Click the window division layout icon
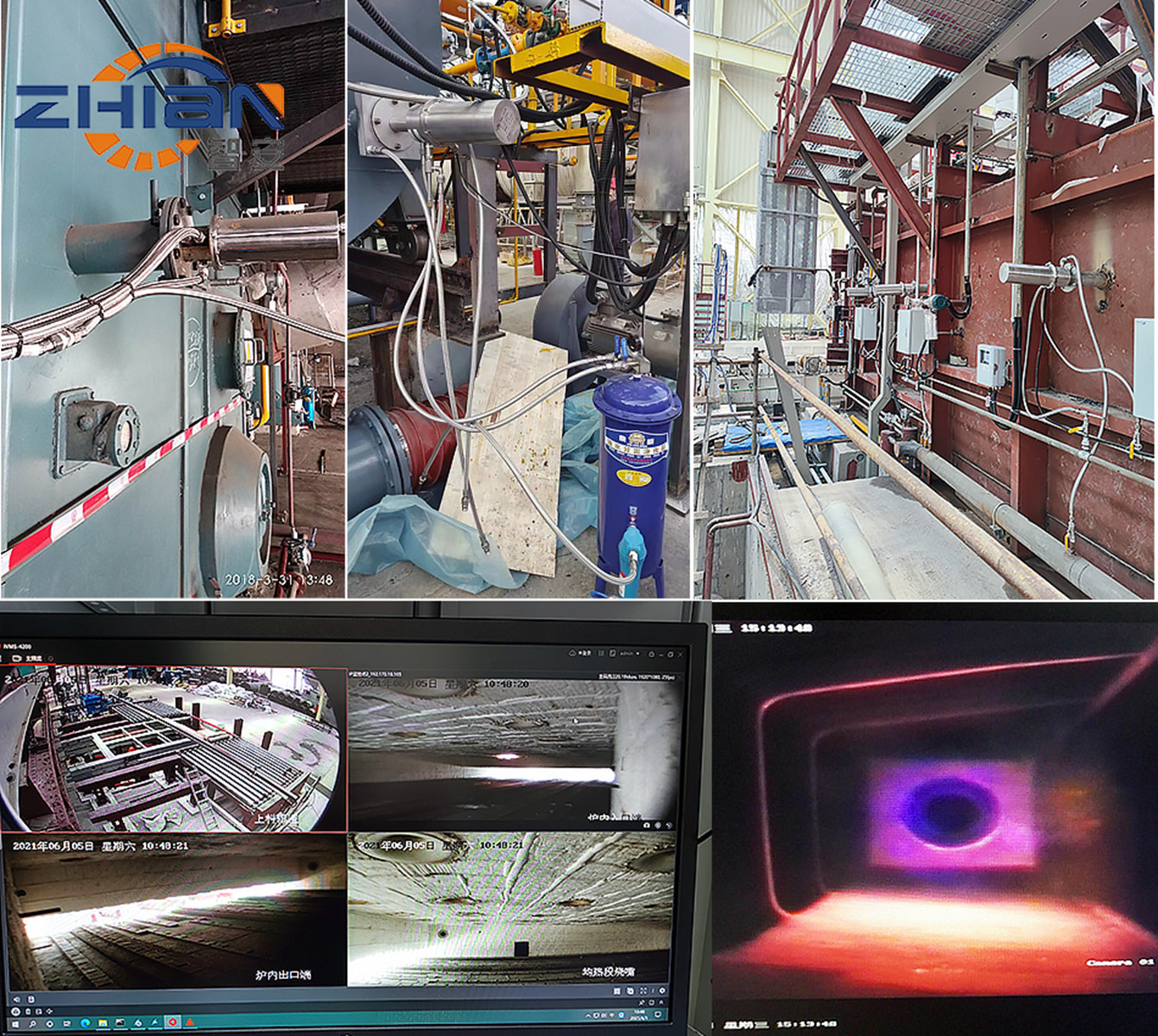 617,991
